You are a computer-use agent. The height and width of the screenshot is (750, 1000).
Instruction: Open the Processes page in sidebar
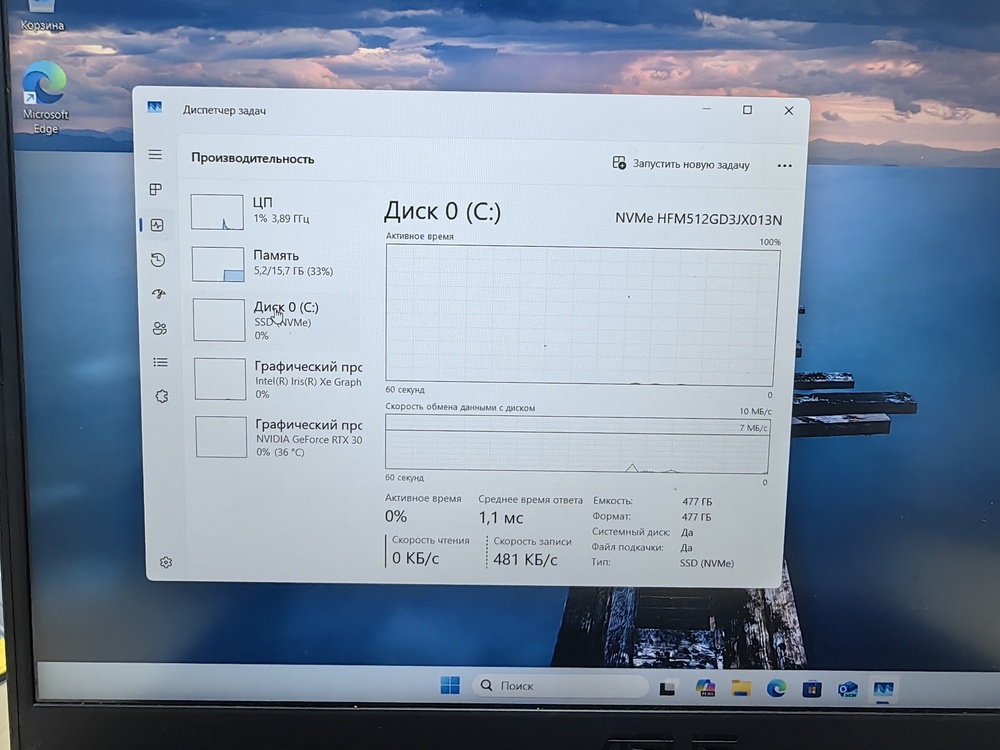coord(155,190)
